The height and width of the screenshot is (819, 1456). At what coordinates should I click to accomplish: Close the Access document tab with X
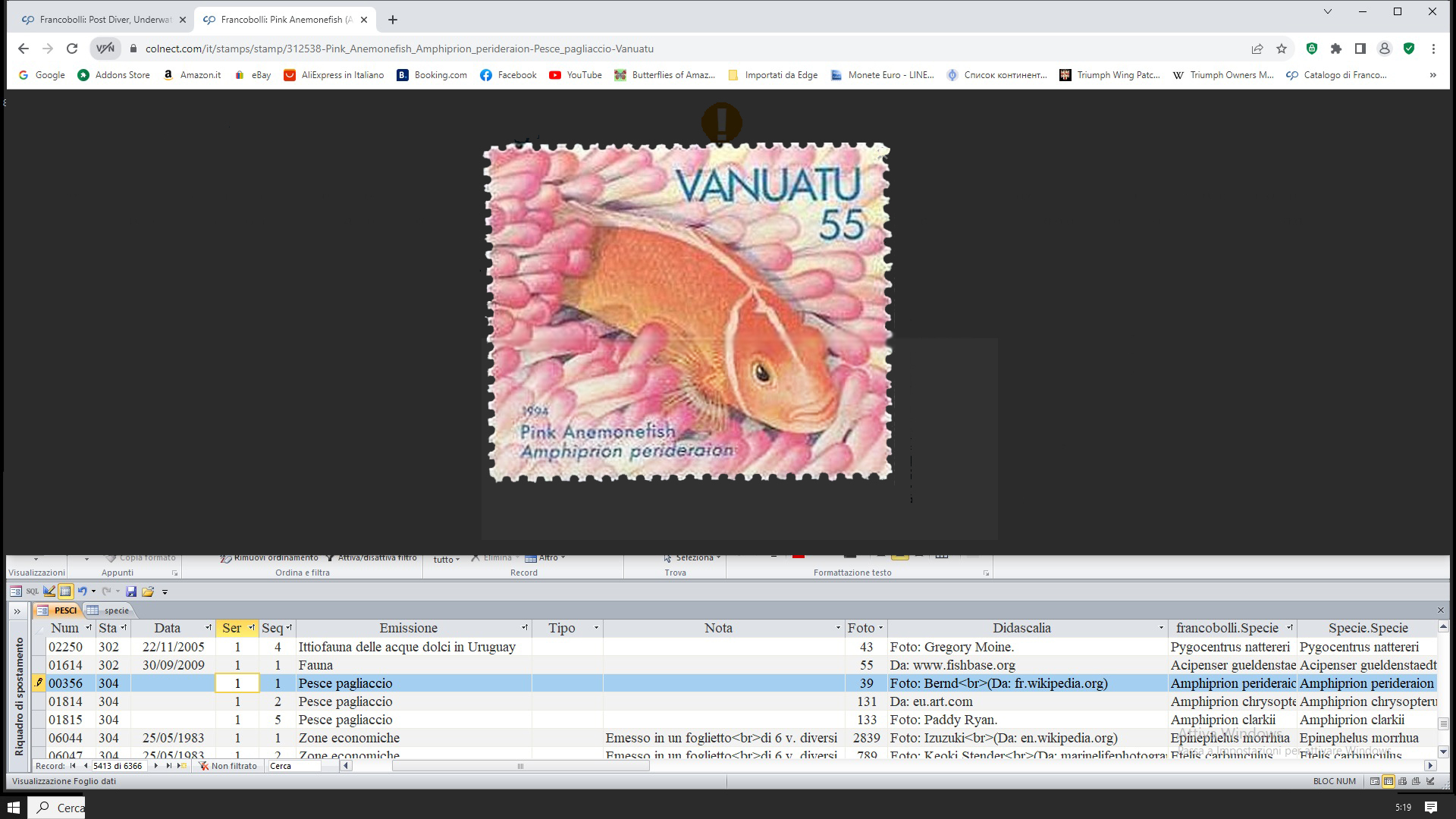(x=1441, y=610)
